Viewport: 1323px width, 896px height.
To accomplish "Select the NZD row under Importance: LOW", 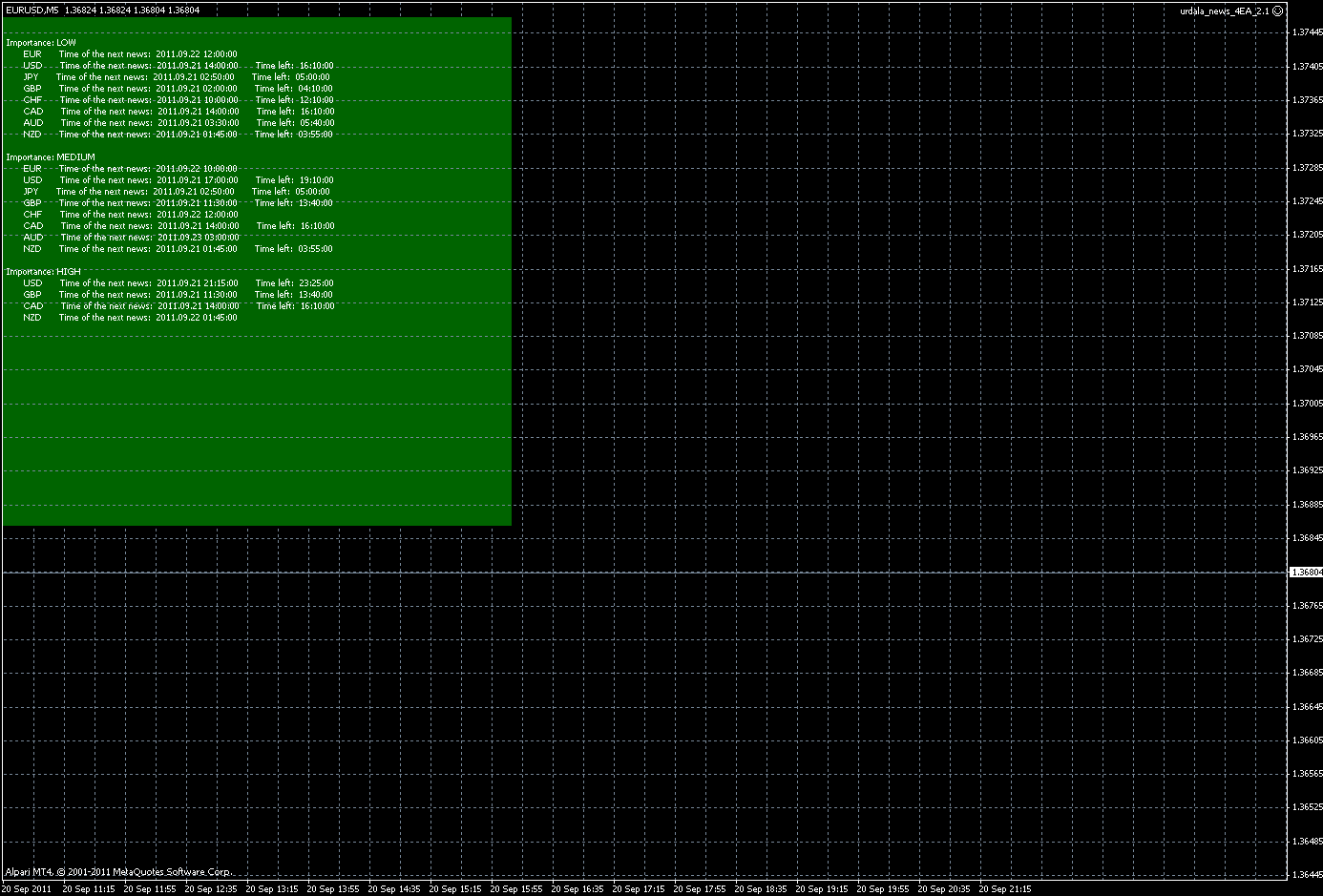I will point(178,135).
